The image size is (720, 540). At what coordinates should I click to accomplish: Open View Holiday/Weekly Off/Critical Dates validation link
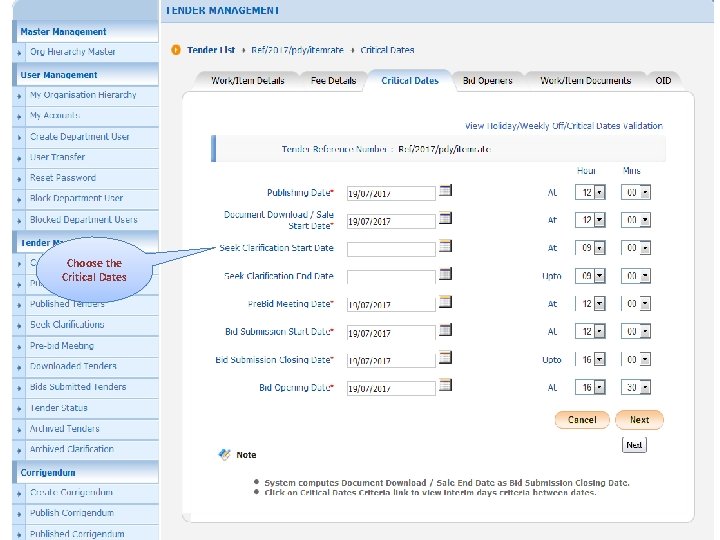pyautogui.click(x=563, y=126)
